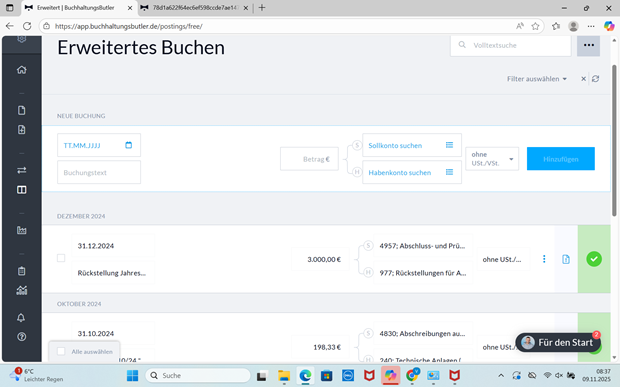Open the browser profile avatar
Viewport: 620px width, 387px height.
[573, 26]
